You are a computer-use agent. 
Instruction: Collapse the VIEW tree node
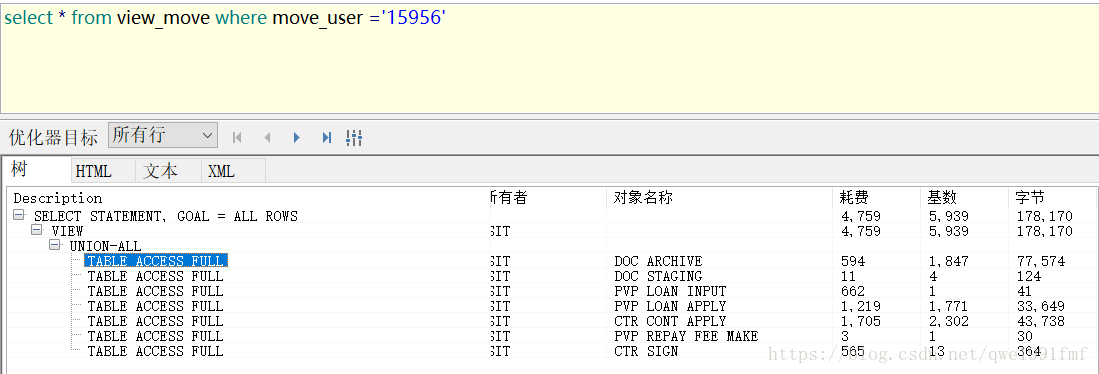click(36, 230)
